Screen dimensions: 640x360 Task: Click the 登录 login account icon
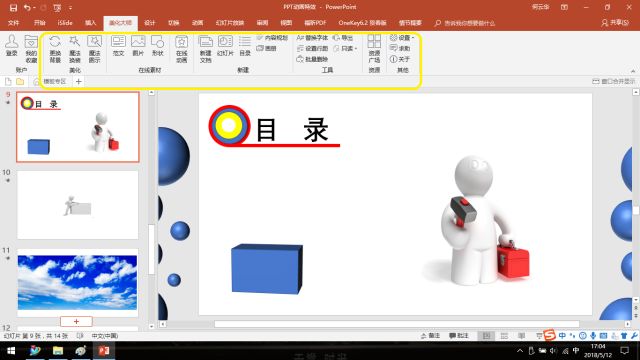click(x=11, y=46)
